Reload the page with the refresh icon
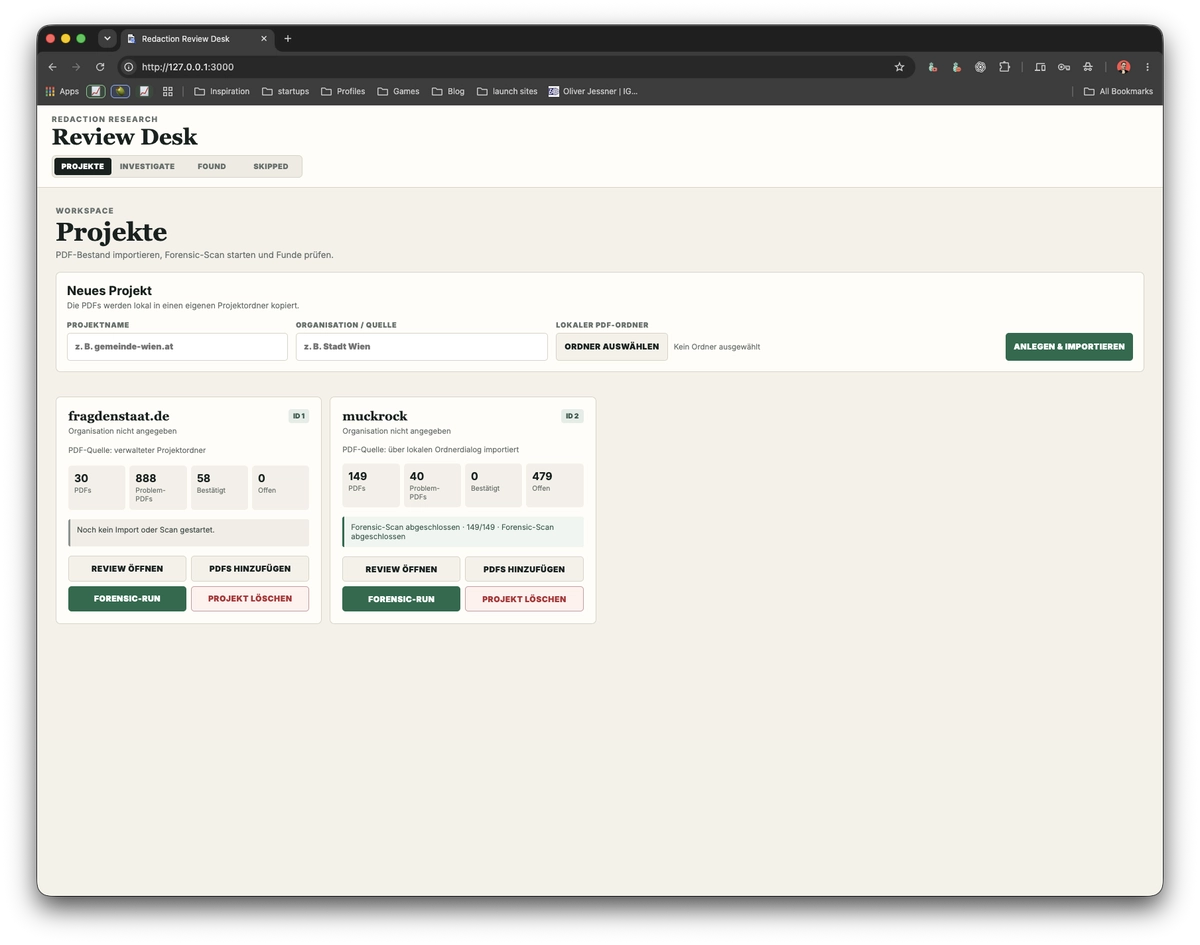 coord(100,67)
